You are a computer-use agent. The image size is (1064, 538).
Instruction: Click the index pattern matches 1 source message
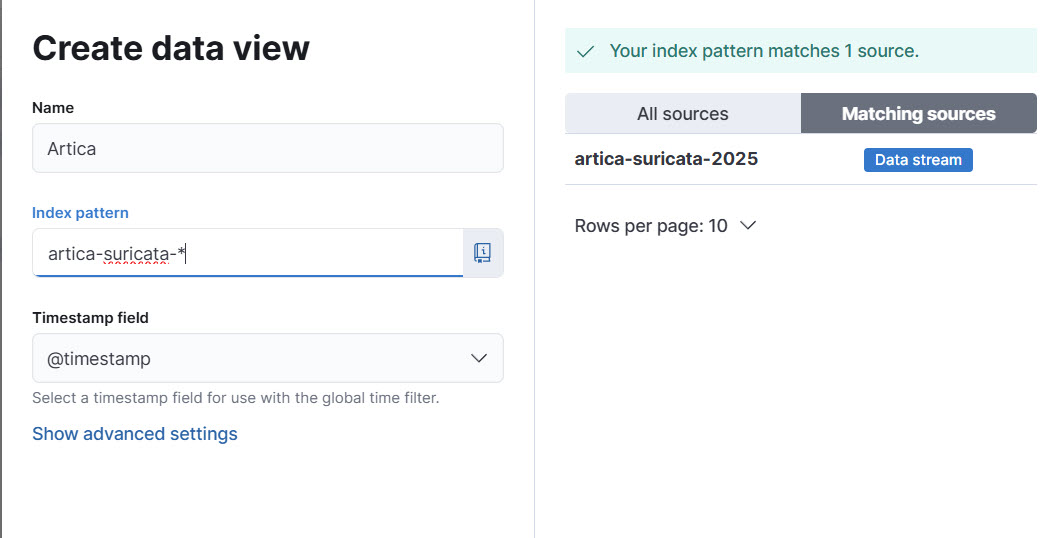pos(763,51)
